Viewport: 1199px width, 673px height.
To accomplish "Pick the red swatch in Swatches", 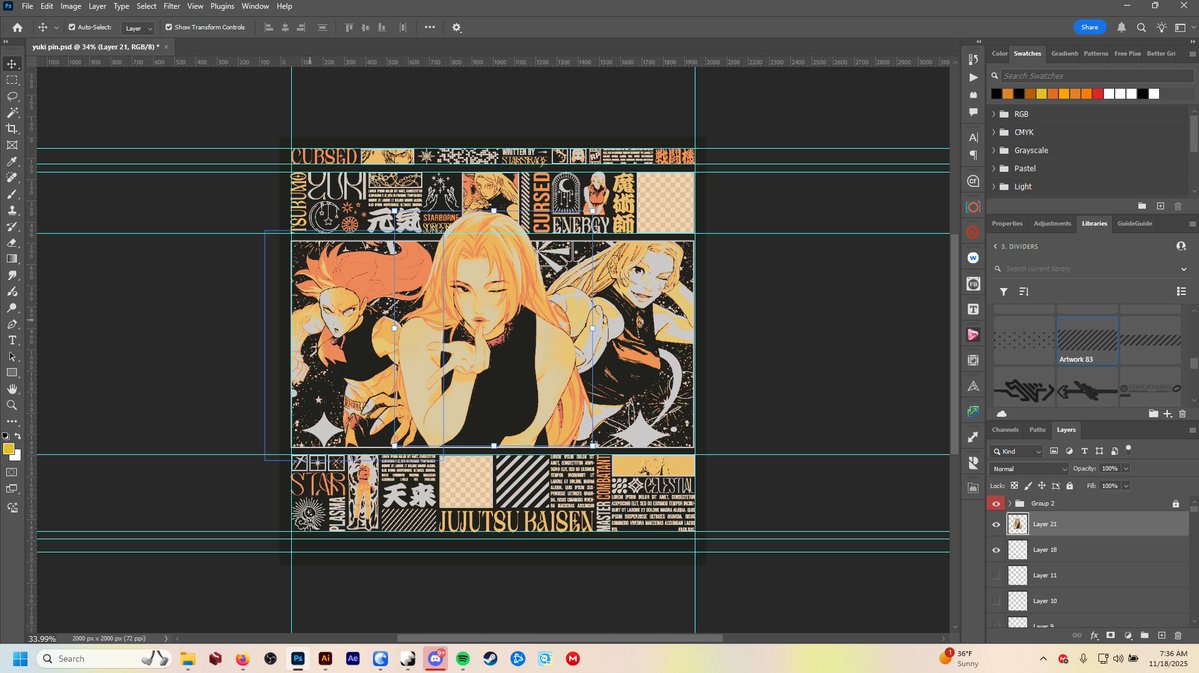I will tap(1097, 94).
